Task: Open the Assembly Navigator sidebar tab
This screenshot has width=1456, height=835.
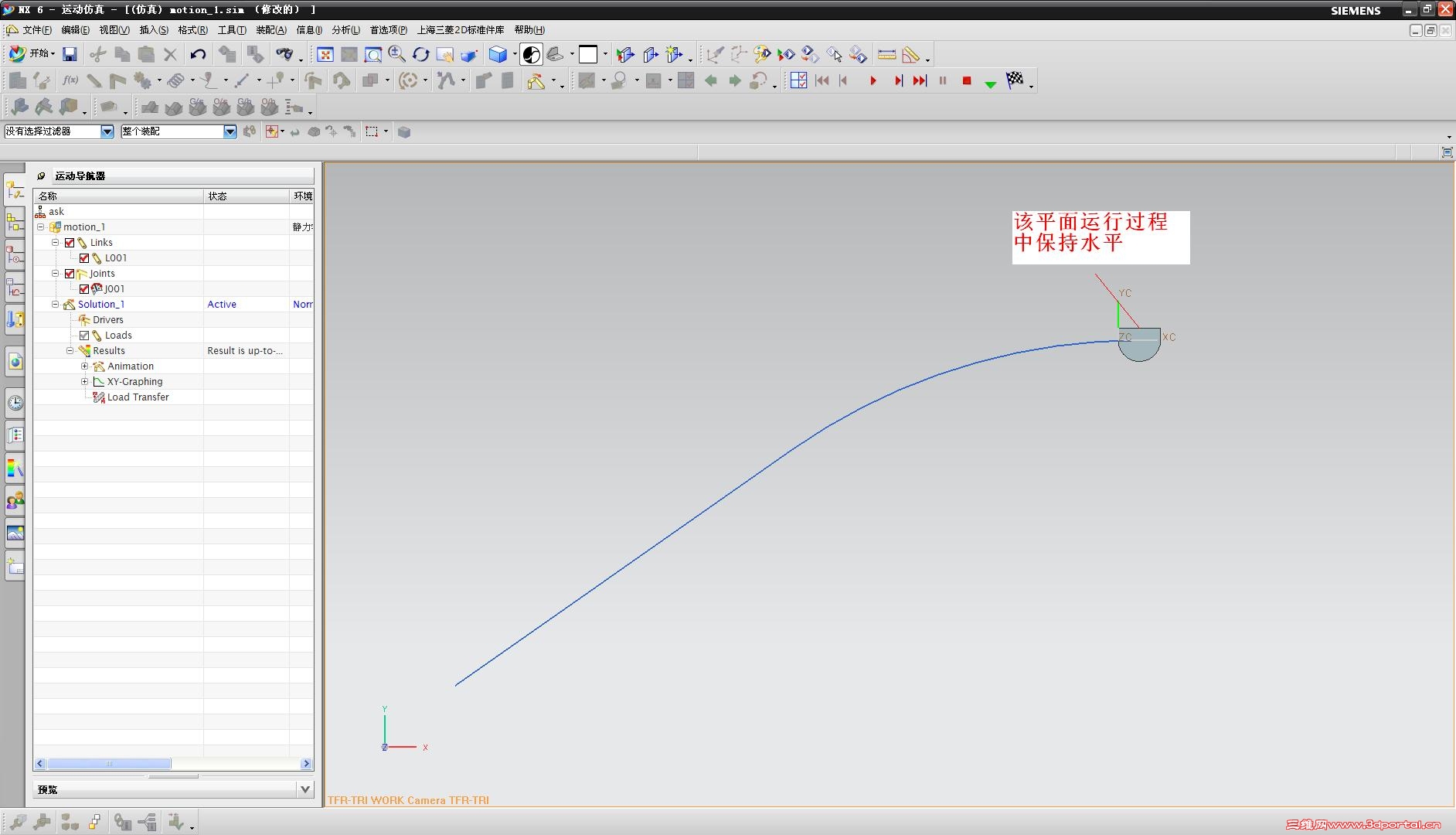Action: click(15, 223)
